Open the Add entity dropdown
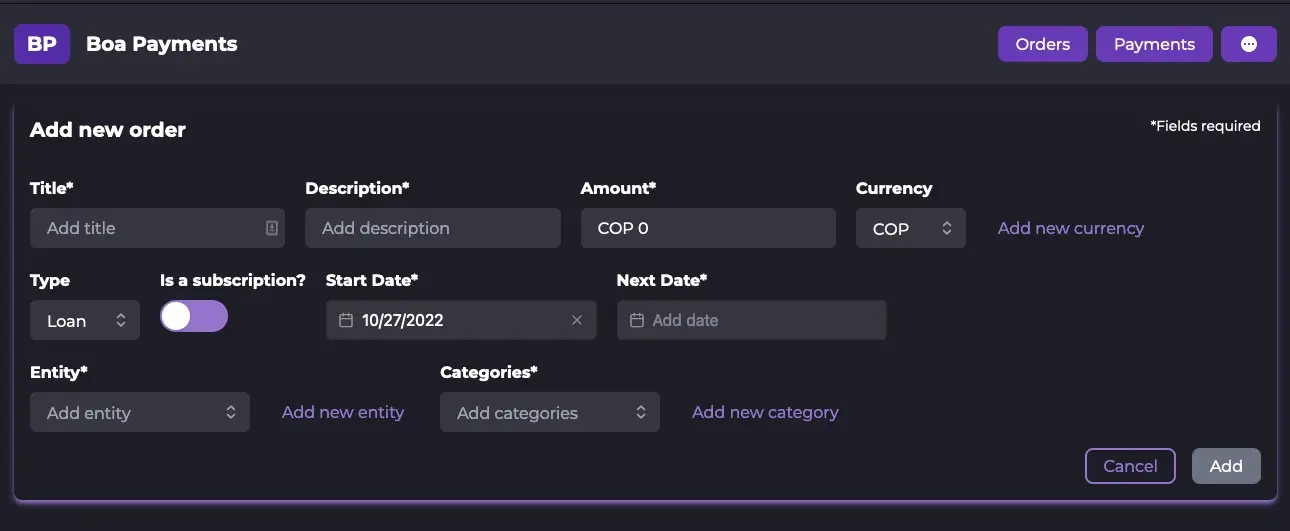Image resolution: width=1290 pixels, height=531 pixels. point(140,412)
